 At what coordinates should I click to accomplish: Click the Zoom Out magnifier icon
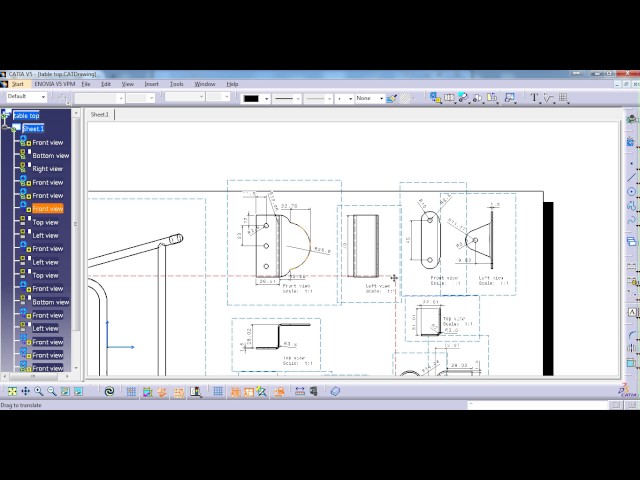pos(52,391)
